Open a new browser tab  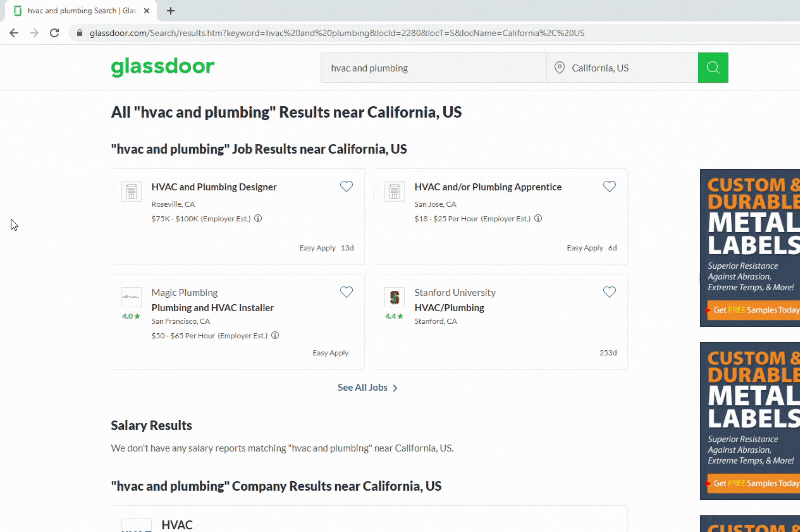pyautogui.click(x=170, y=11)
